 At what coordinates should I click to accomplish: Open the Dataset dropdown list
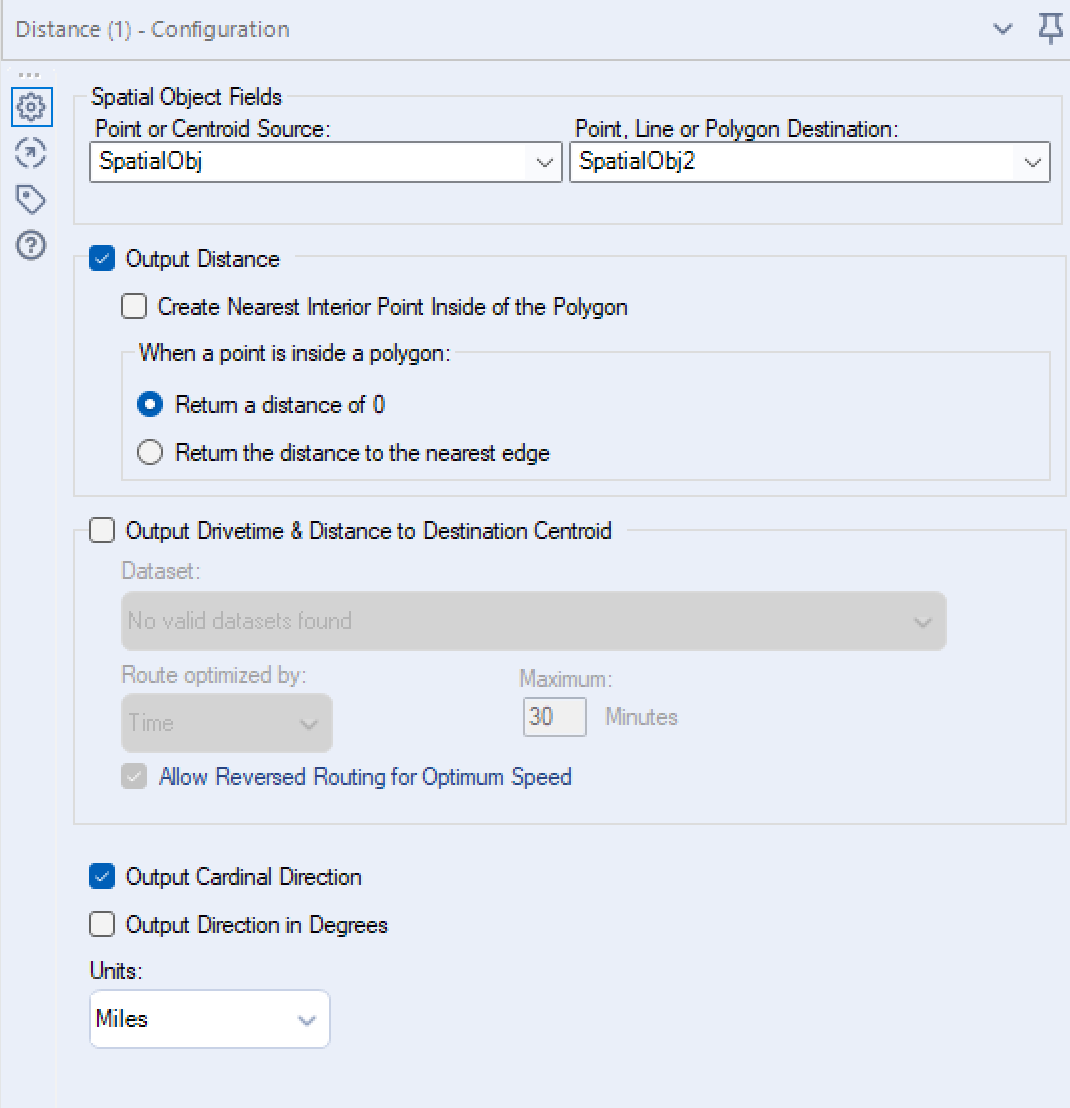[x=533, y=621]
